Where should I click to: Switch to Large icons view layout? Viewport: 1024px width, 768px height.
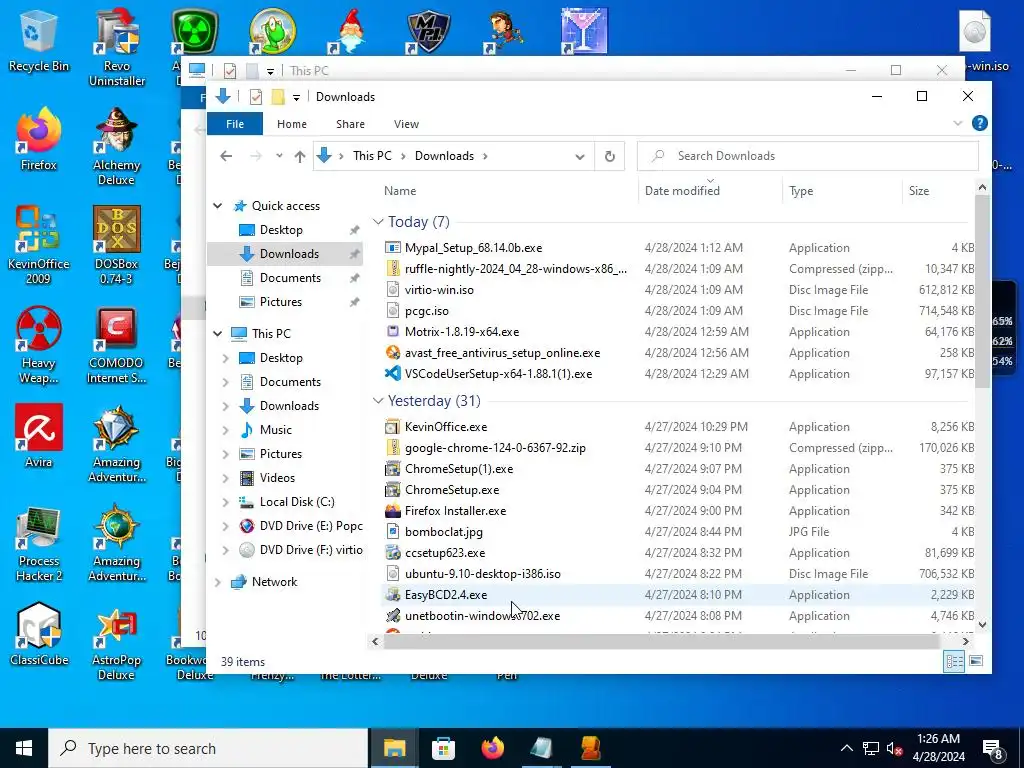tap(976, 662)
